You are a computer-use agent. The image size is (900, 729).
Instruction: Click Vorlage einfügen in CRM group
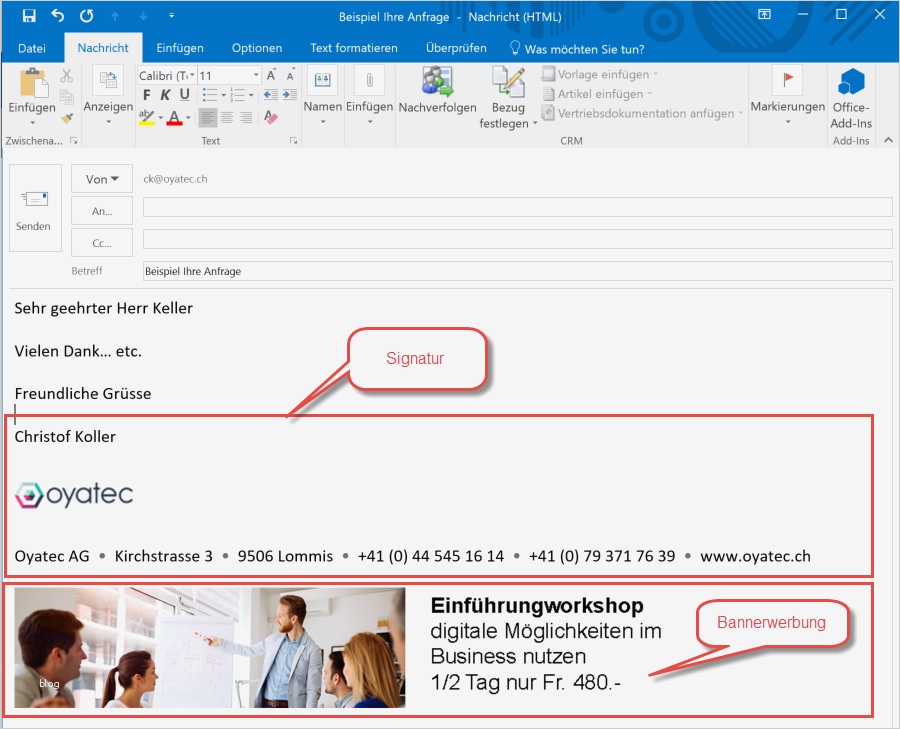(x=600, y=74)
